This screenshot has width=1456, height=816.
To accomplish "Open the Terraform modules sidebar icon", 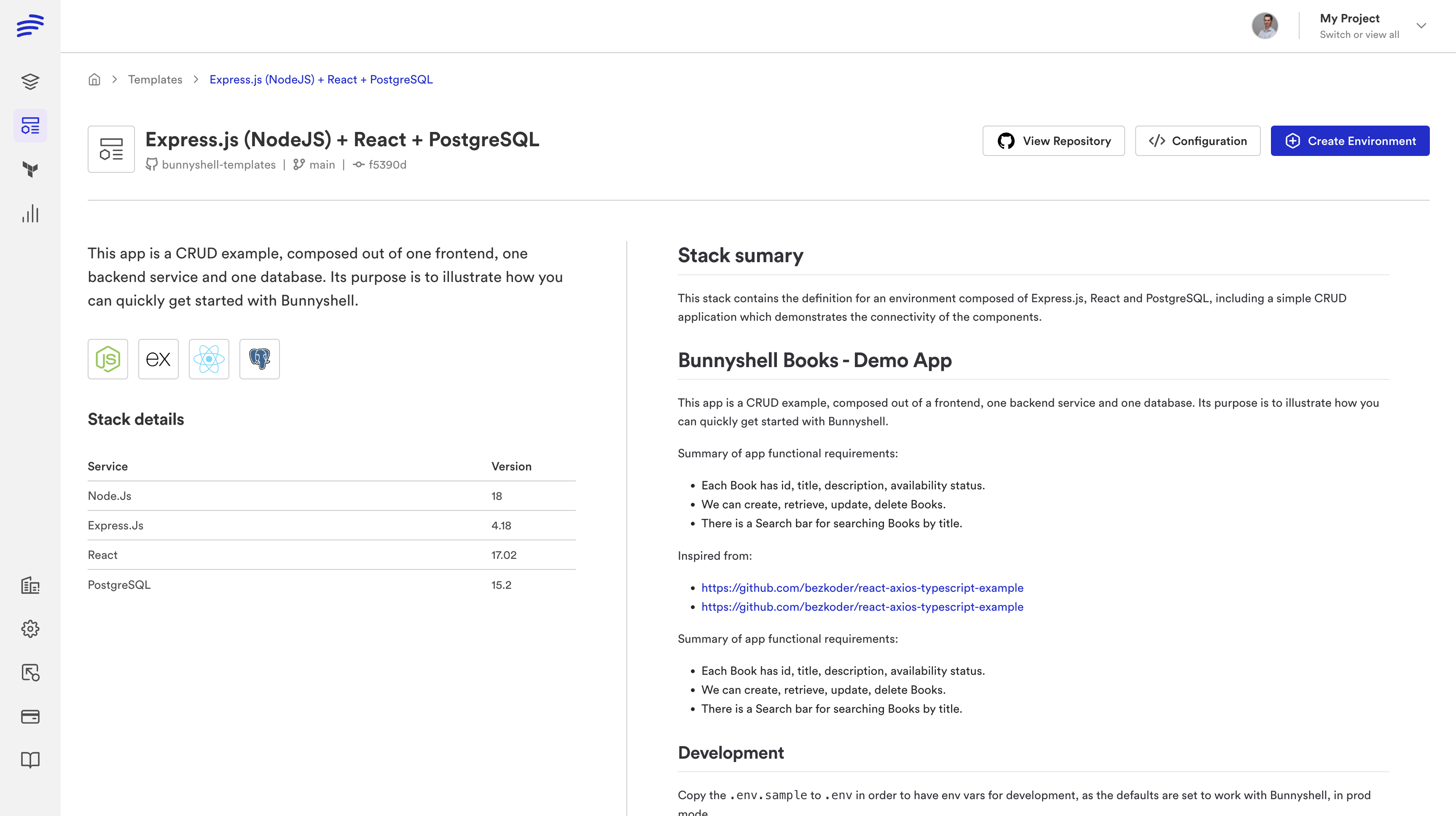I will click(30, 169).
